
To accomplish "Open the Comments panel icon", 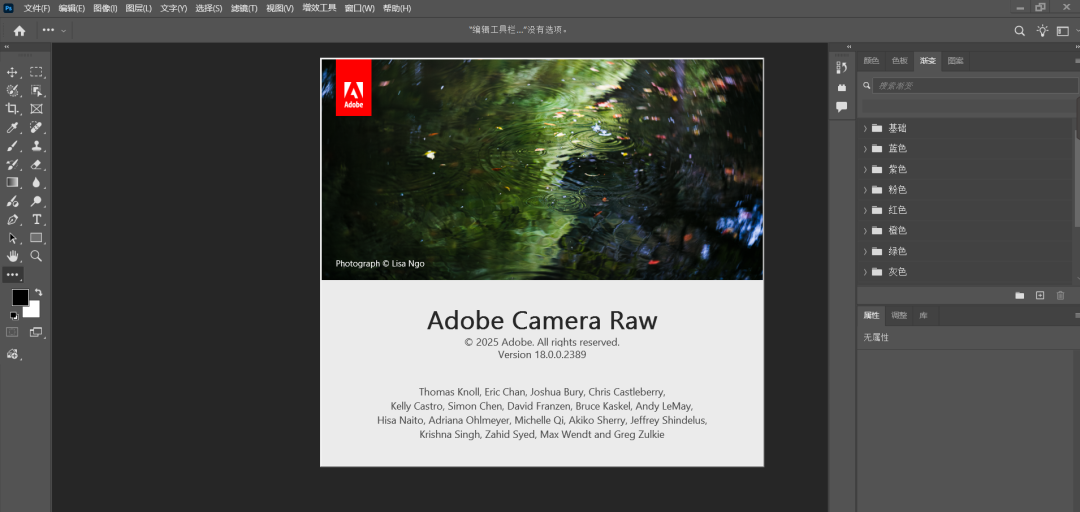I will (841, 107).
